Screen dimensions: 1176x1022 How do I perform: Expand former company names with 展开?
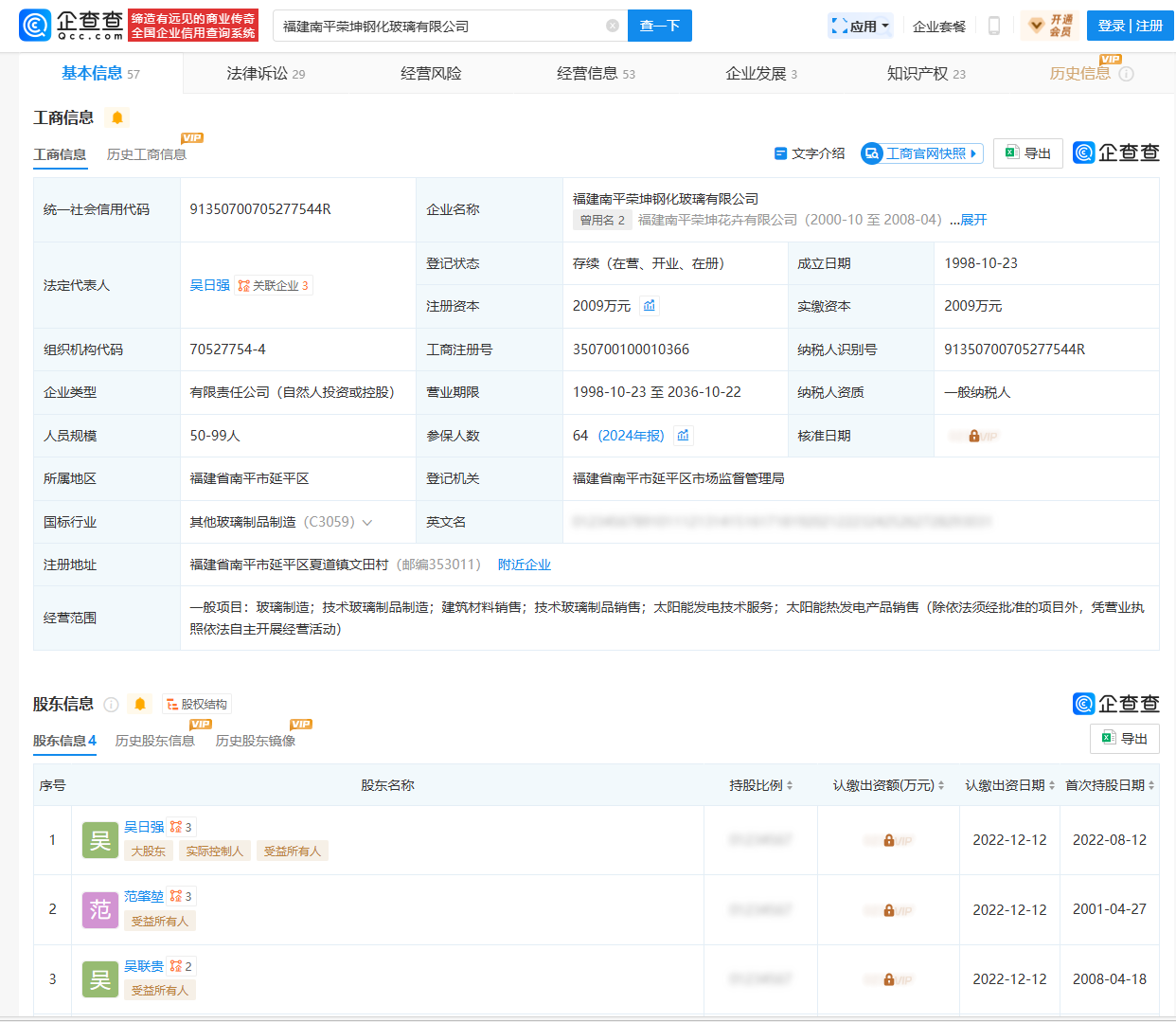pos(974,220)
